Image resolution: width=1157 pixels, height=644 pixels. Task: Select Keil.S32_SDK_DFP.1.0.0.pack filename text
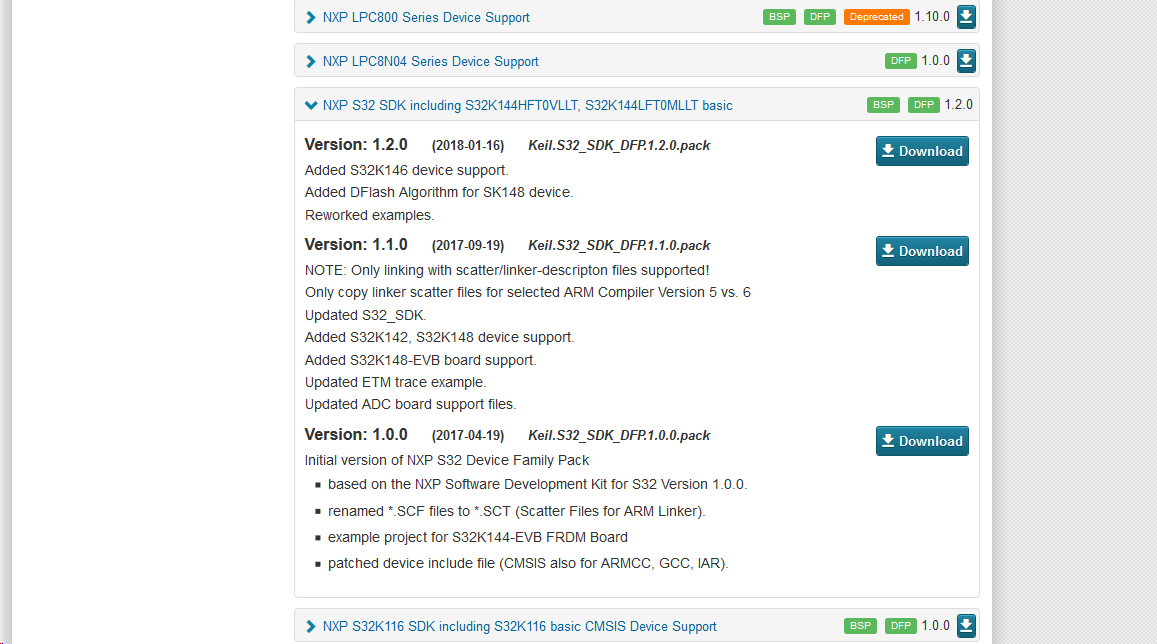619,435
